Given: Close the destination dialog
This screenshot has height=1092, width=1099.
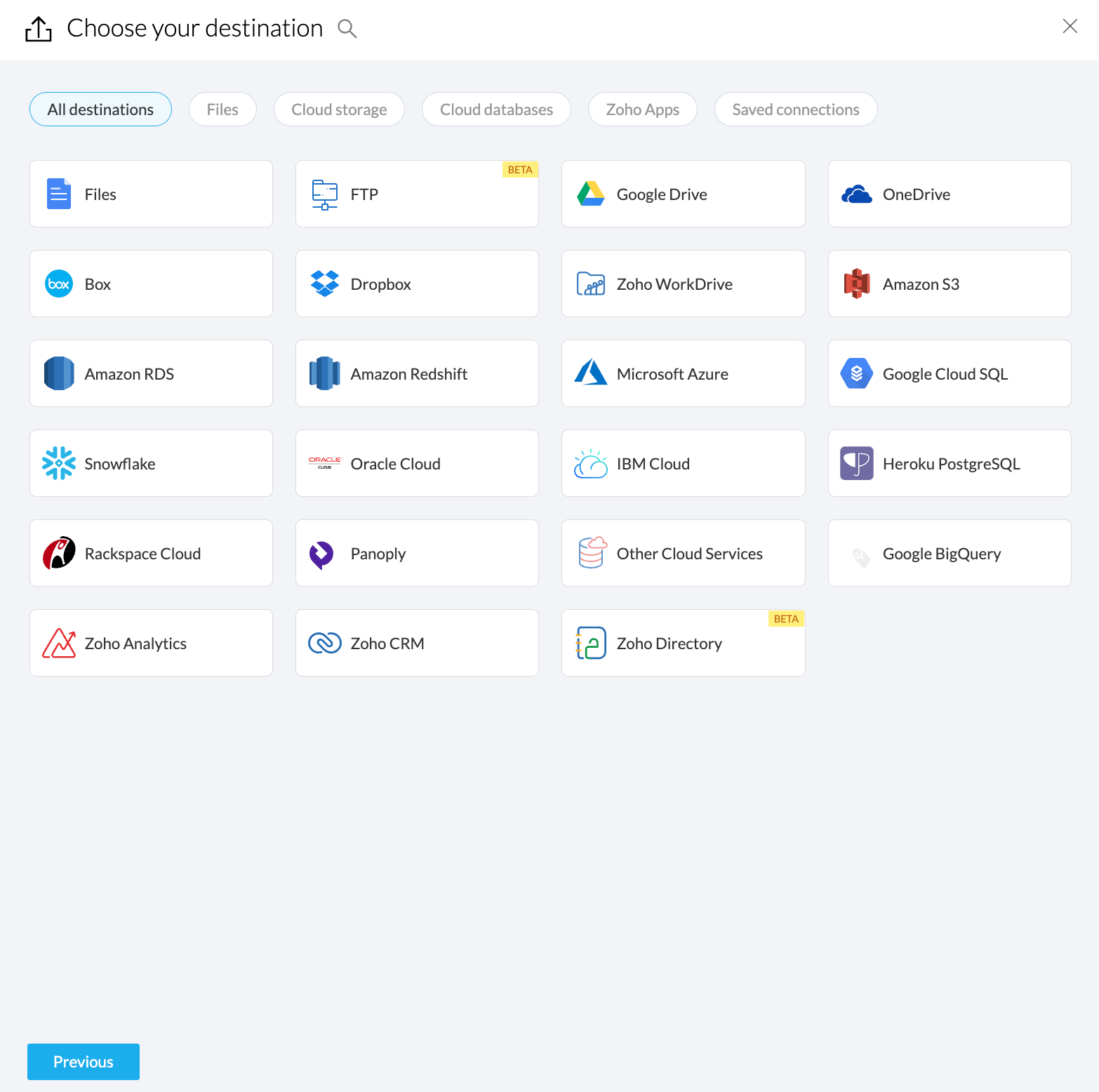Looking at the screenshot, I should [1070, 26].
